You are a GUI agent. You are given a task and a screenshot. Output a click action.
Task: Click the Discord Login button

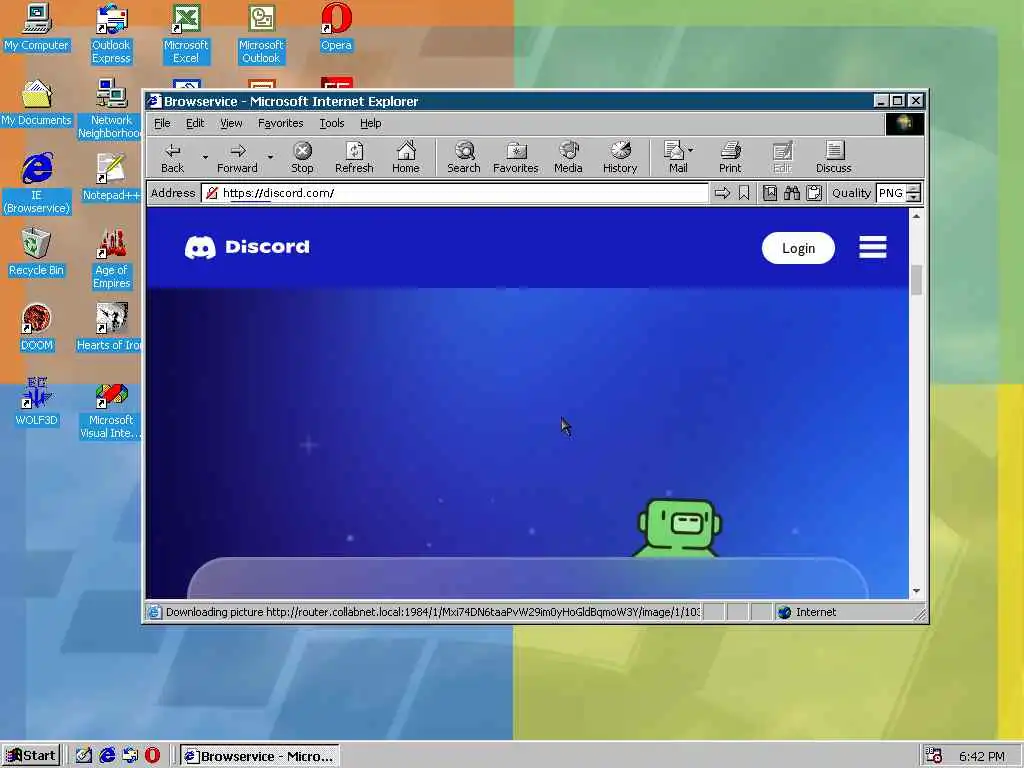click(798, 248)
